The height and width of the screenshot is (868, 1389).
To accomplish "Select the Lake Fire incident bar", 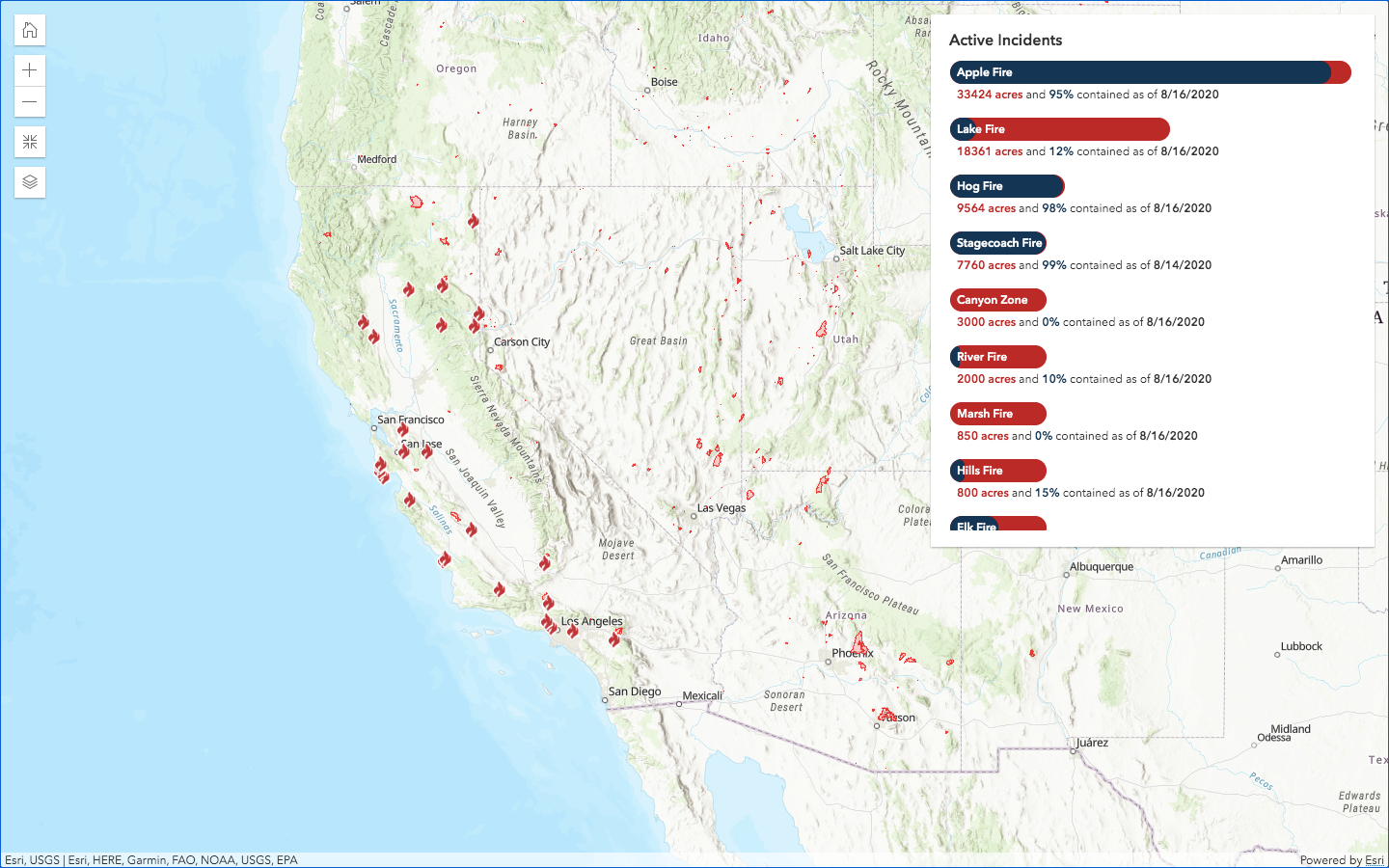I will [x=1059, y=129].
